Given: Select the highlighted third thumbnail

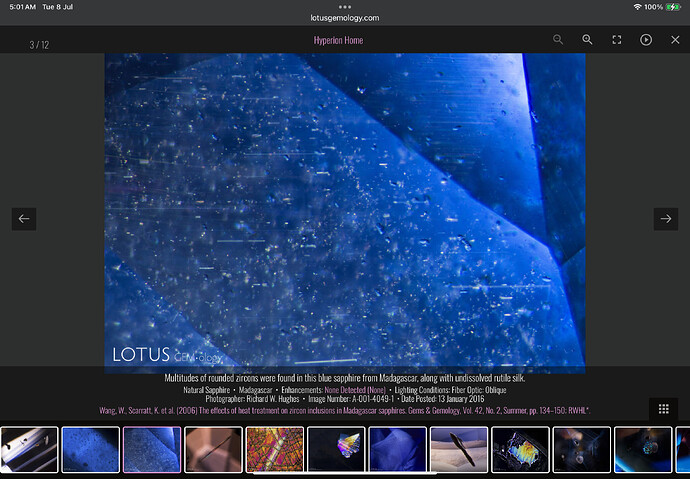Looking at the screenshot, I should [152, 450].
